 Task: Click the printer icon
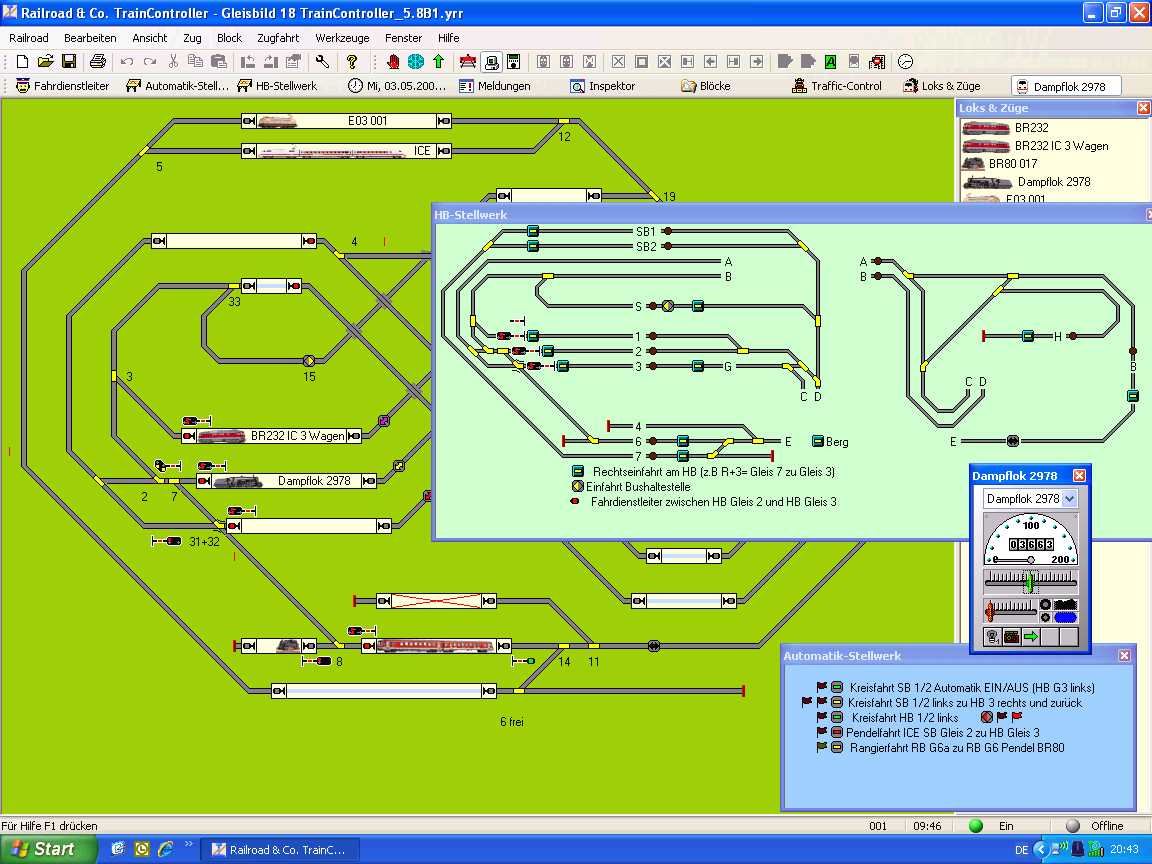coord(98,62)
